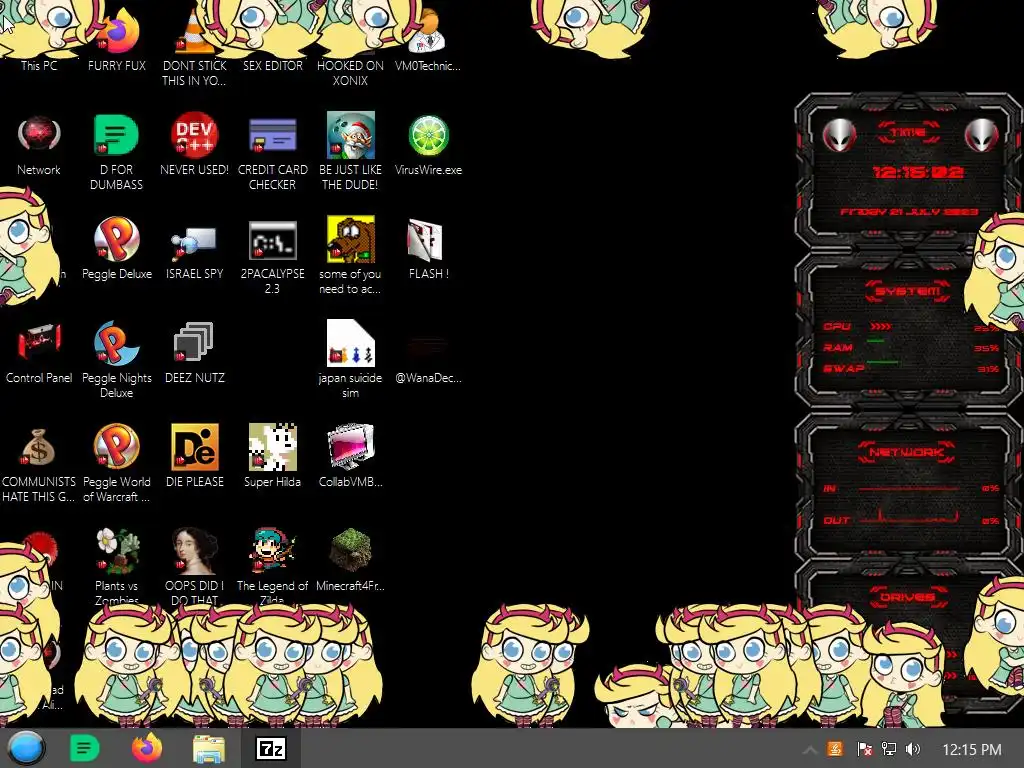The width and height of the screenshot is (1024, 768).
Task: Select the japan suicide sim file icon
Action: click(350, 359)
